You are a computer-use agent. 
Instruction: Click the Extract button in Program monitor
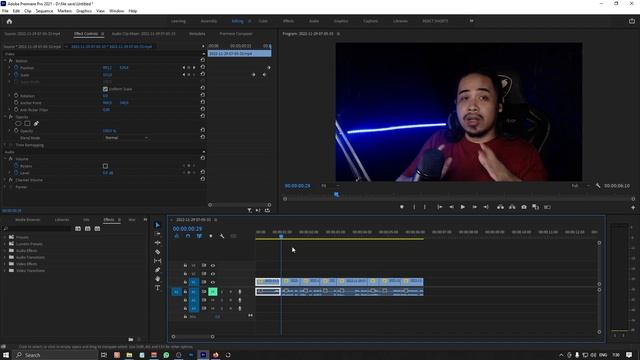pos(512,207)
